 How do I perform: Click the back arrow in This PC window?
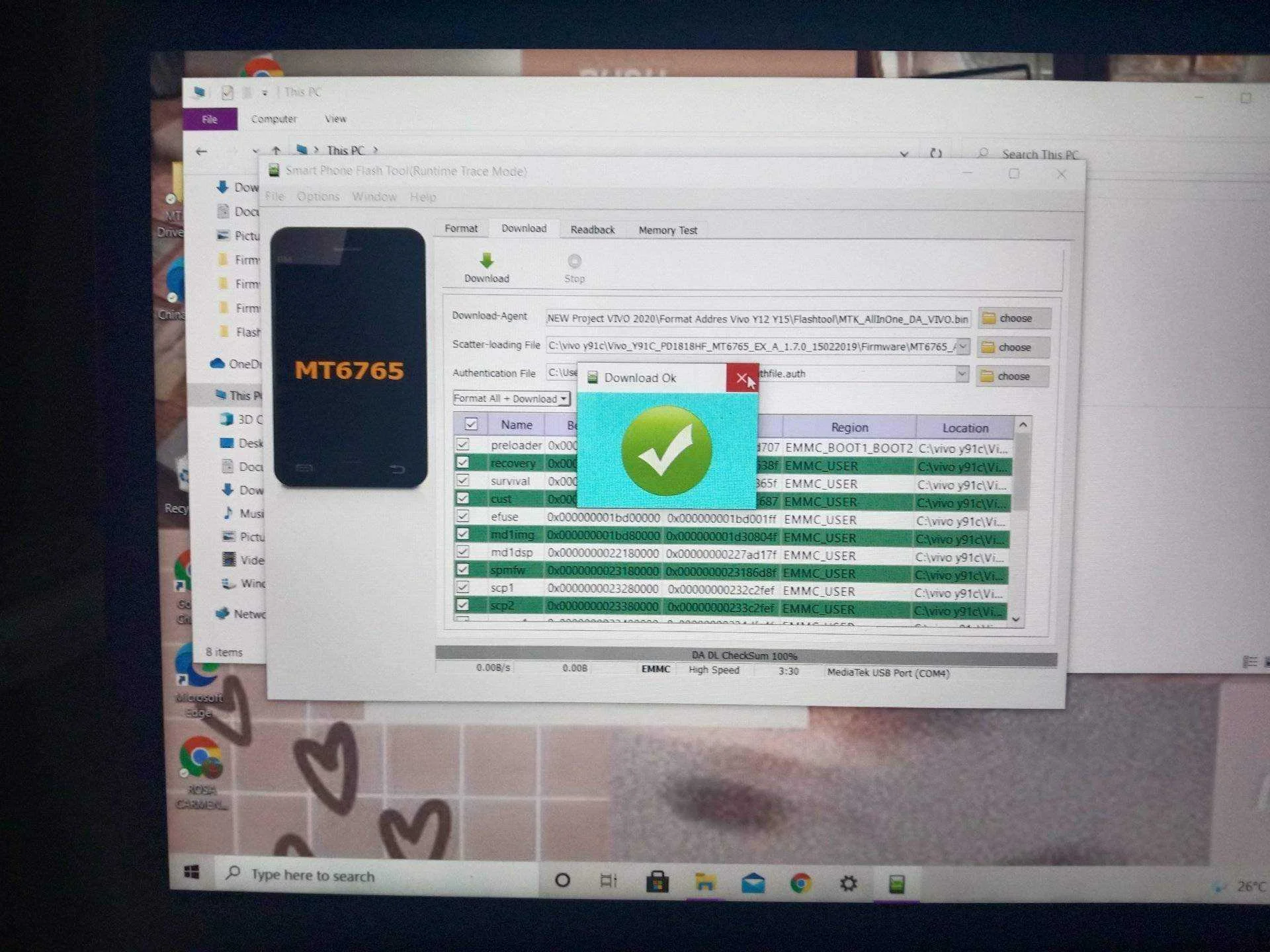[x=202, y=151]
